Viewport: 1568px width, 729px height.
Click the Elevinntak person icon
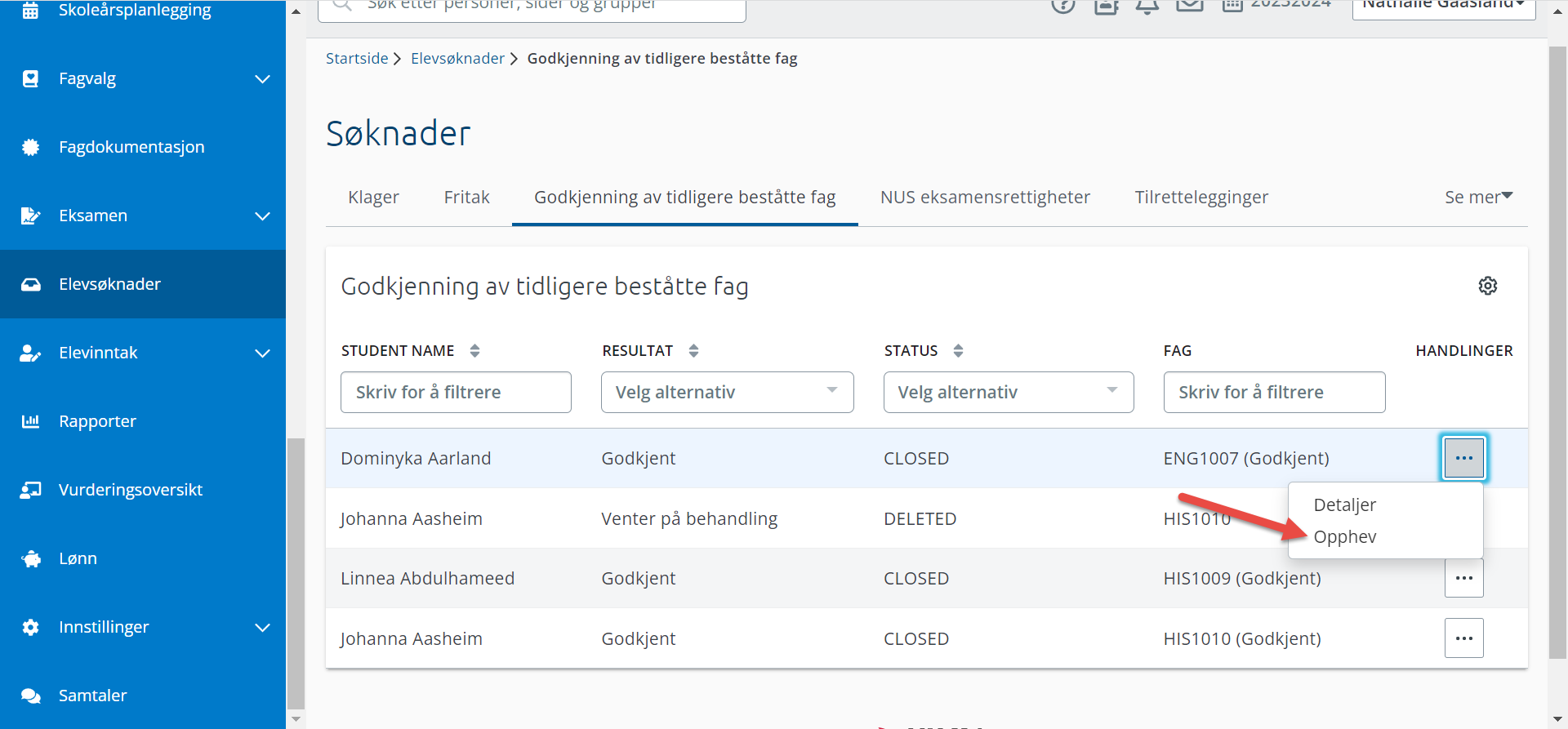pos(30,353)
